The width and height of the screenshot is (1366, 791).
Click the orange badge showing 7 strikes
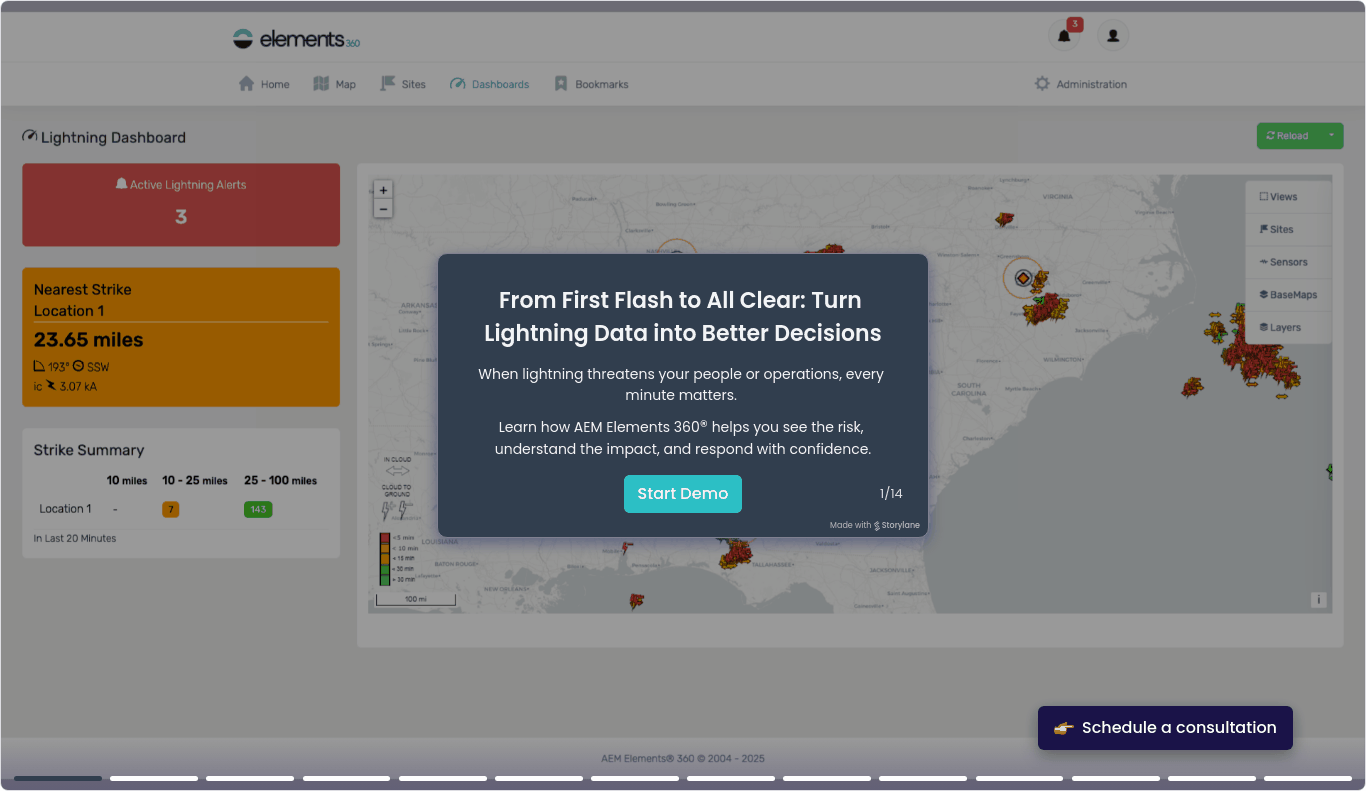coord(171,509)
